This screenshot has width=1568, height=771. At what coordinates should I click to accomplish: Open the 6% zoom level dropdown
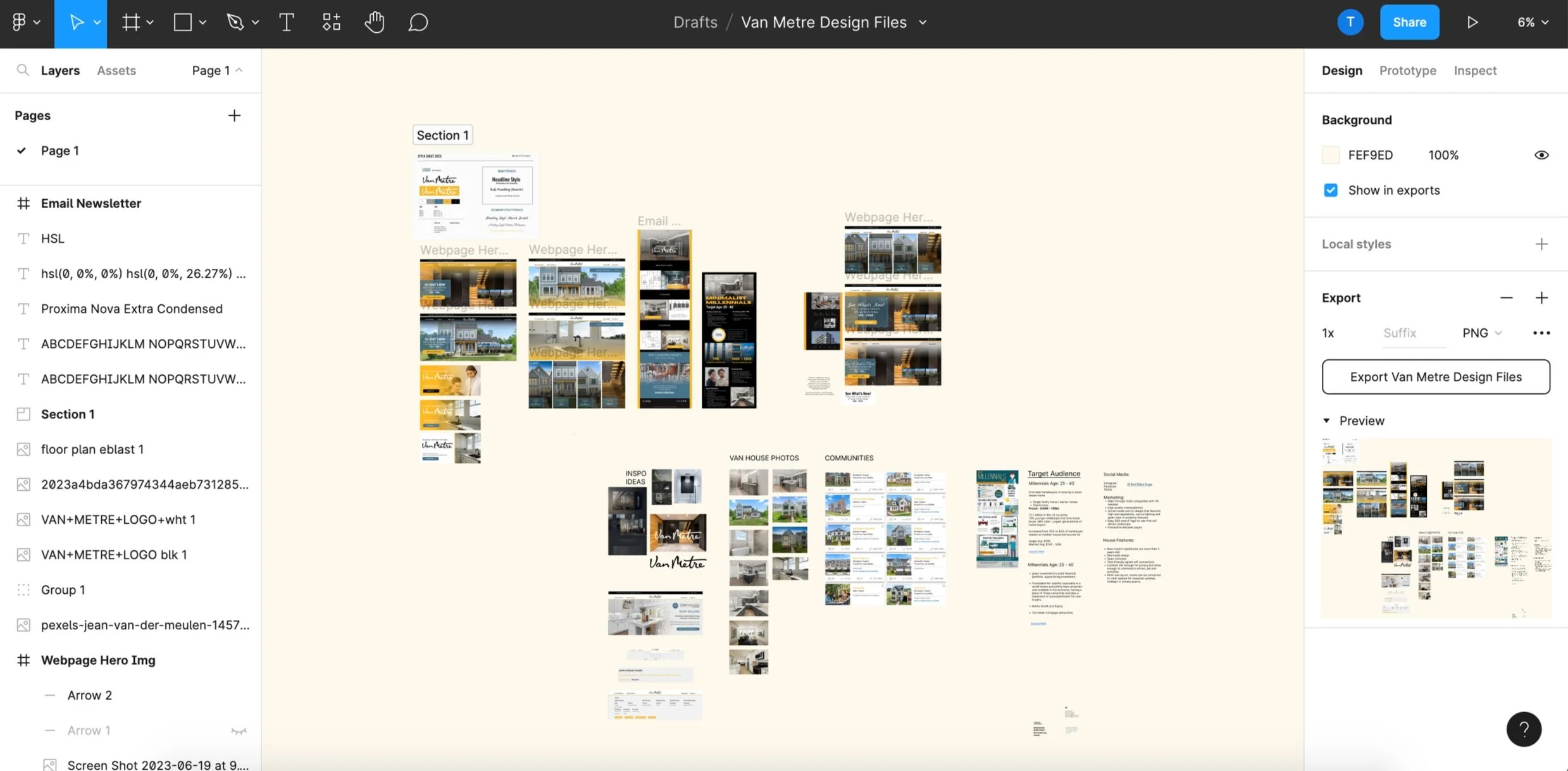[x=1532, y=23]
